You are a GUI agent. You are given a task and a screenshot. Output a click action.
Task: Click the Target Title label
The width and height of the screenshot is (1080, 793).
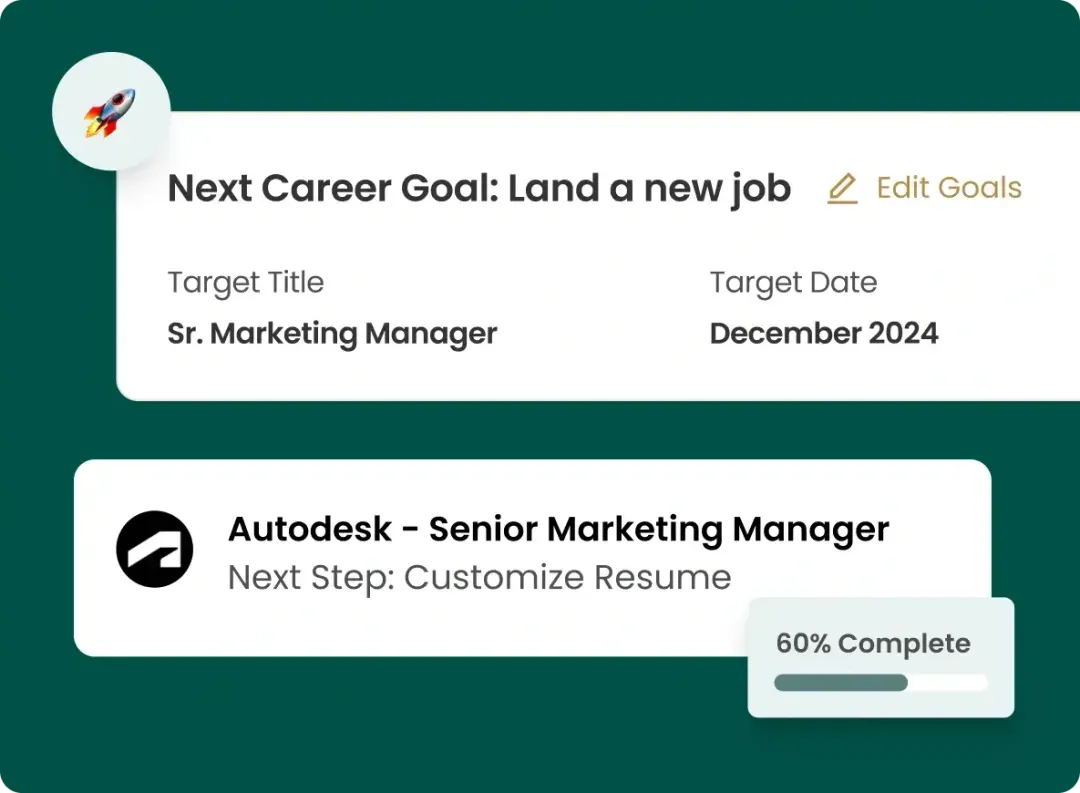click(246, 283)
